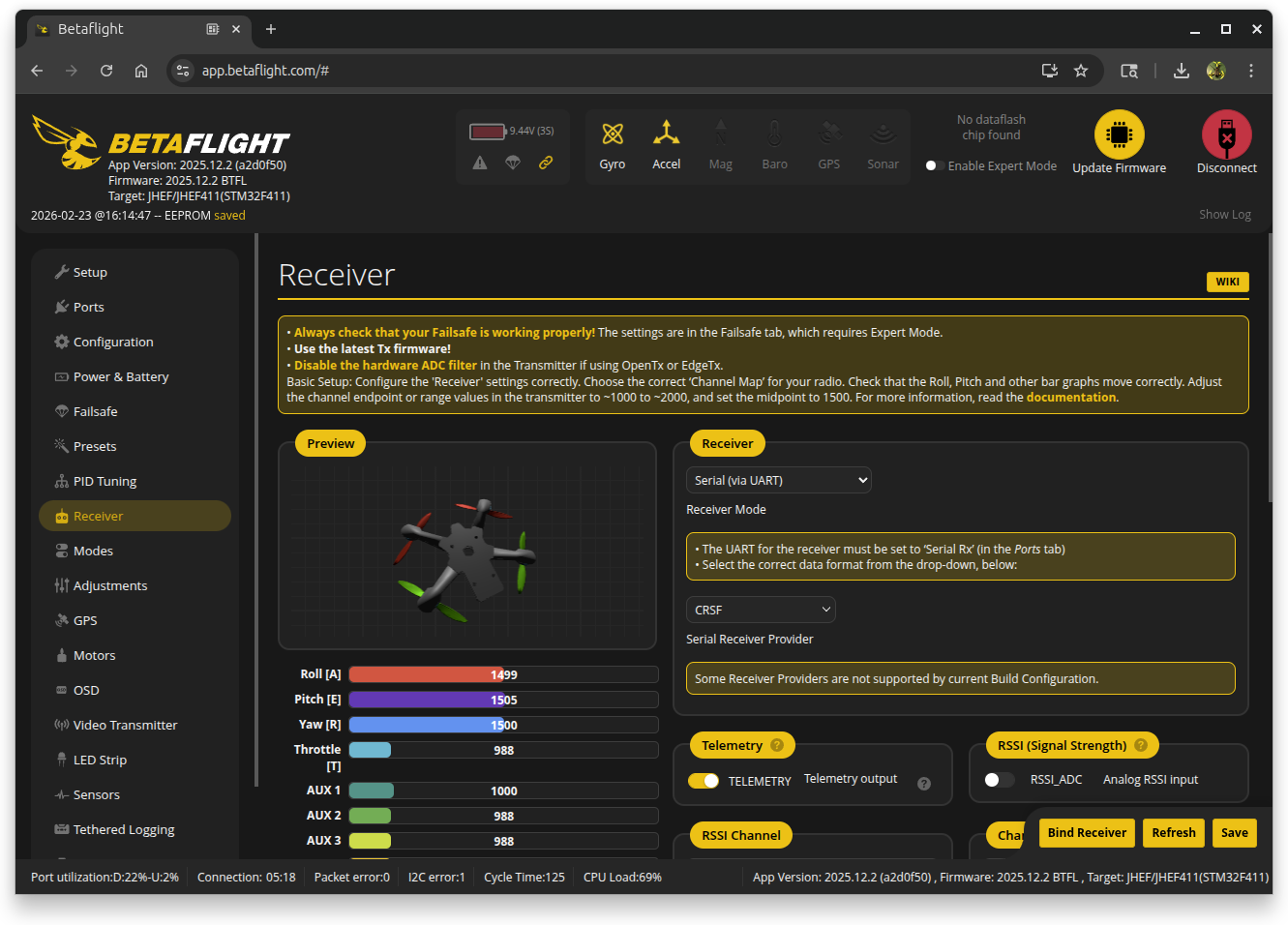Open the Receiver Mode dropdown
The image size is (1288, 925).
point(778,480)
